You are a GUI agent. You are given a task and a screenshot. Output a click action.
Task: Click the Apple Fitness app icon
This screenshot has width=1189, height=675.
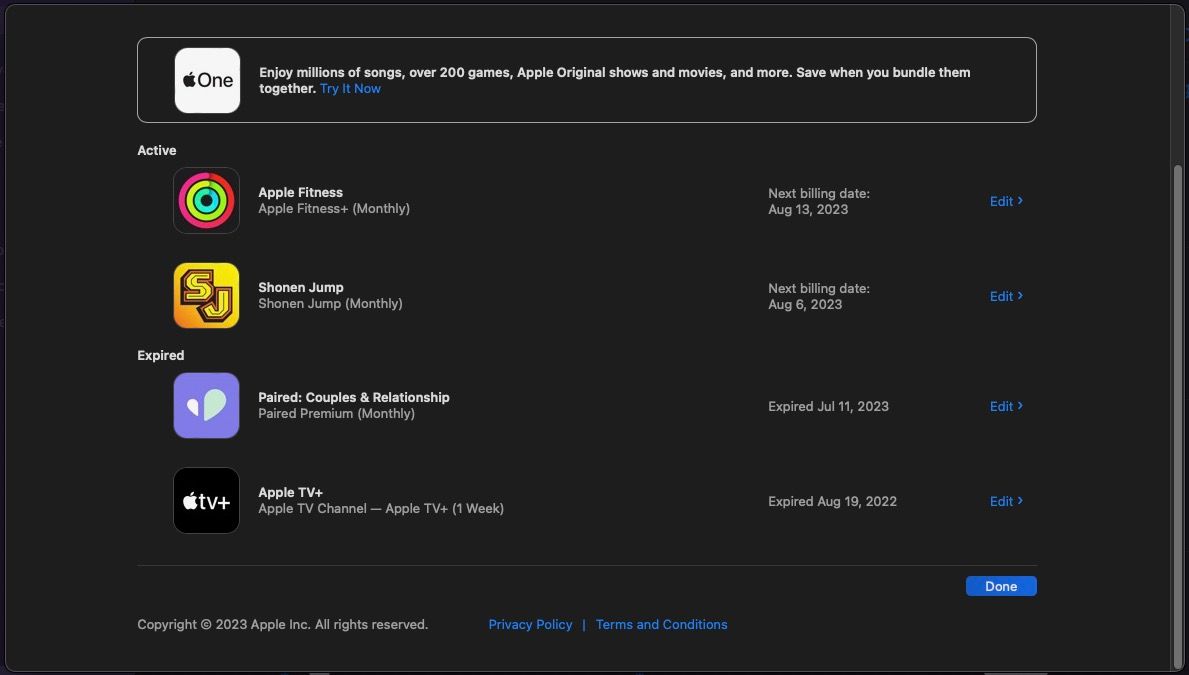point(207,200)
